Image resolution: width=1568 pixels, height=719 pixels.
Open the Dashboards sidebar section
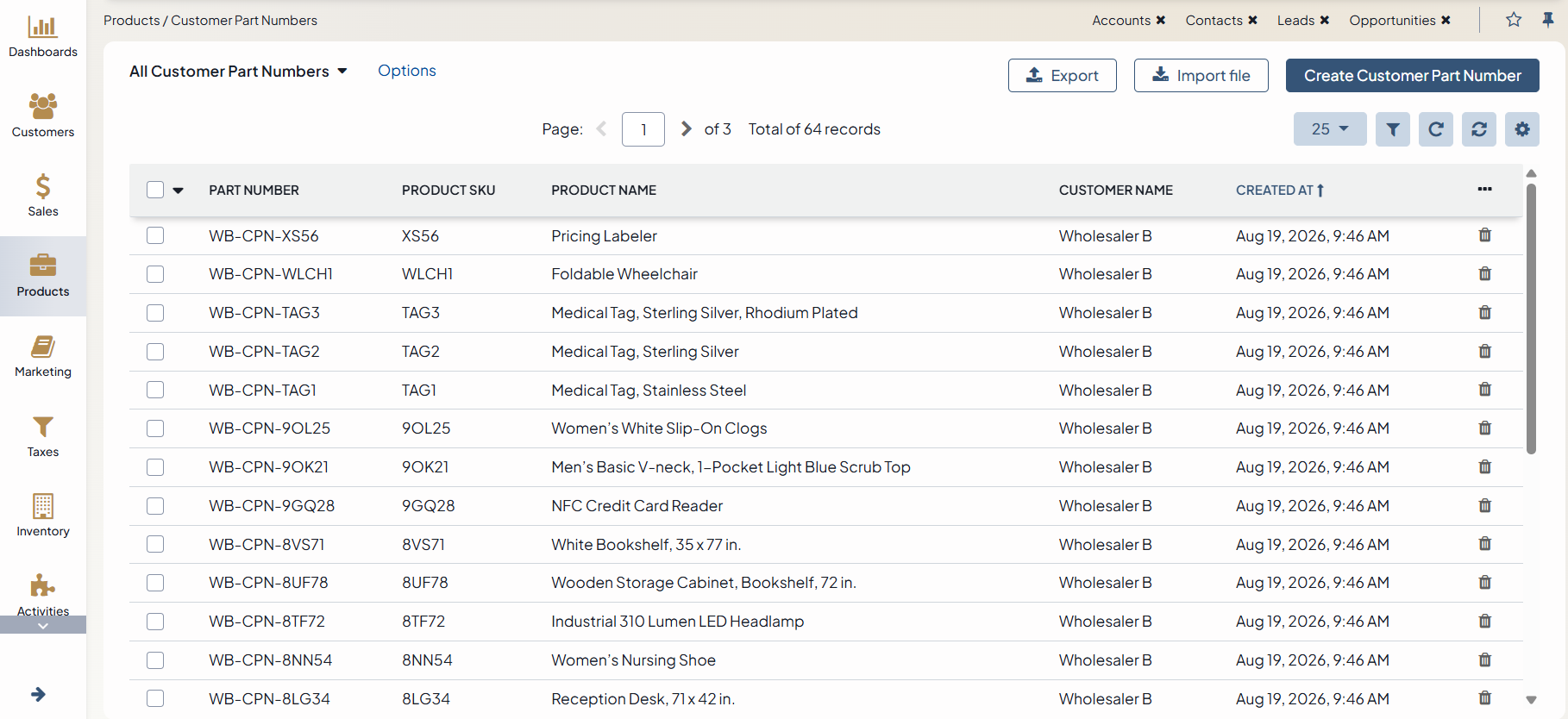click(x=43, y=37)
